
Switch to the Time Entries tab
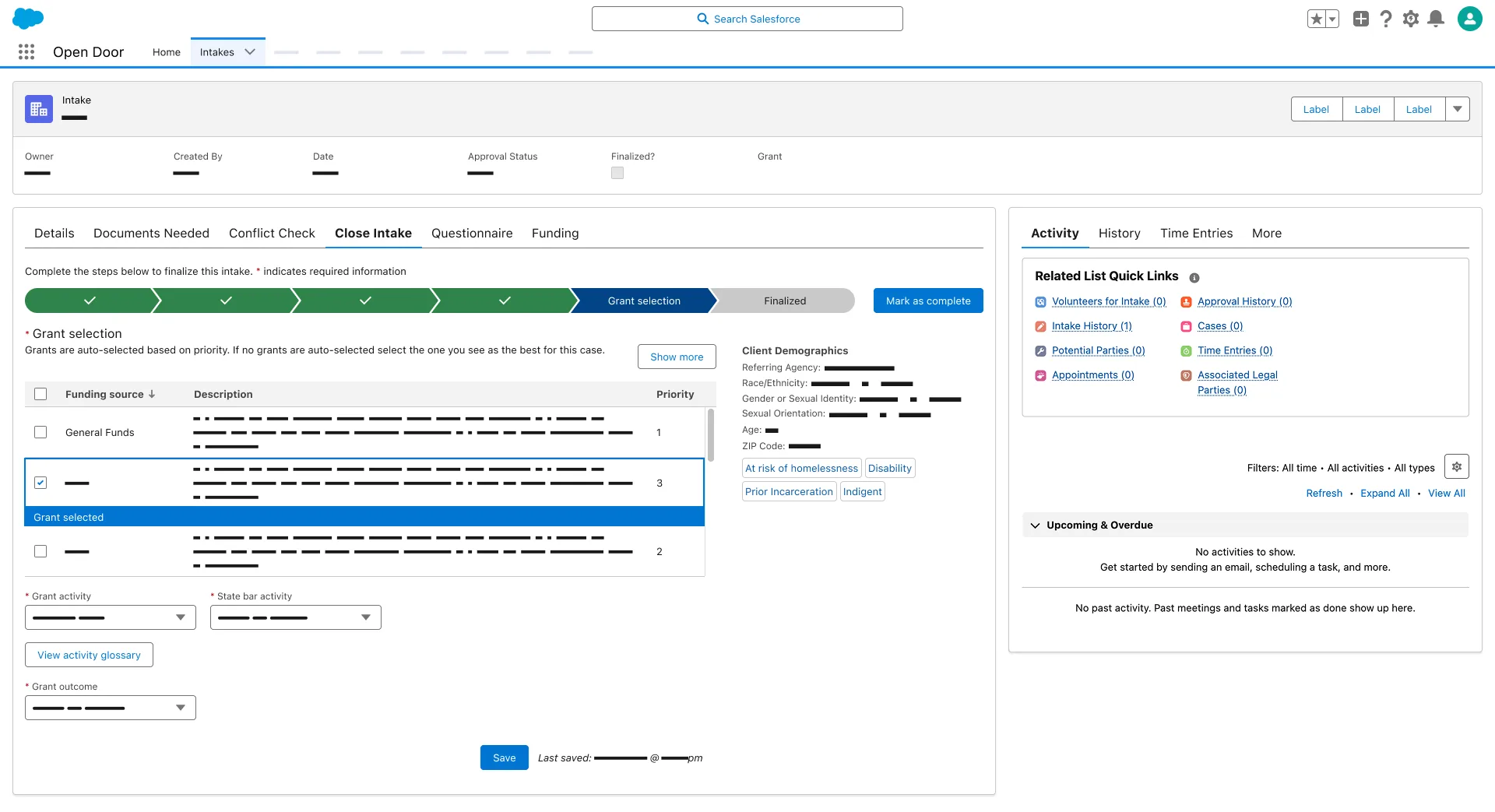[1197, 233]
